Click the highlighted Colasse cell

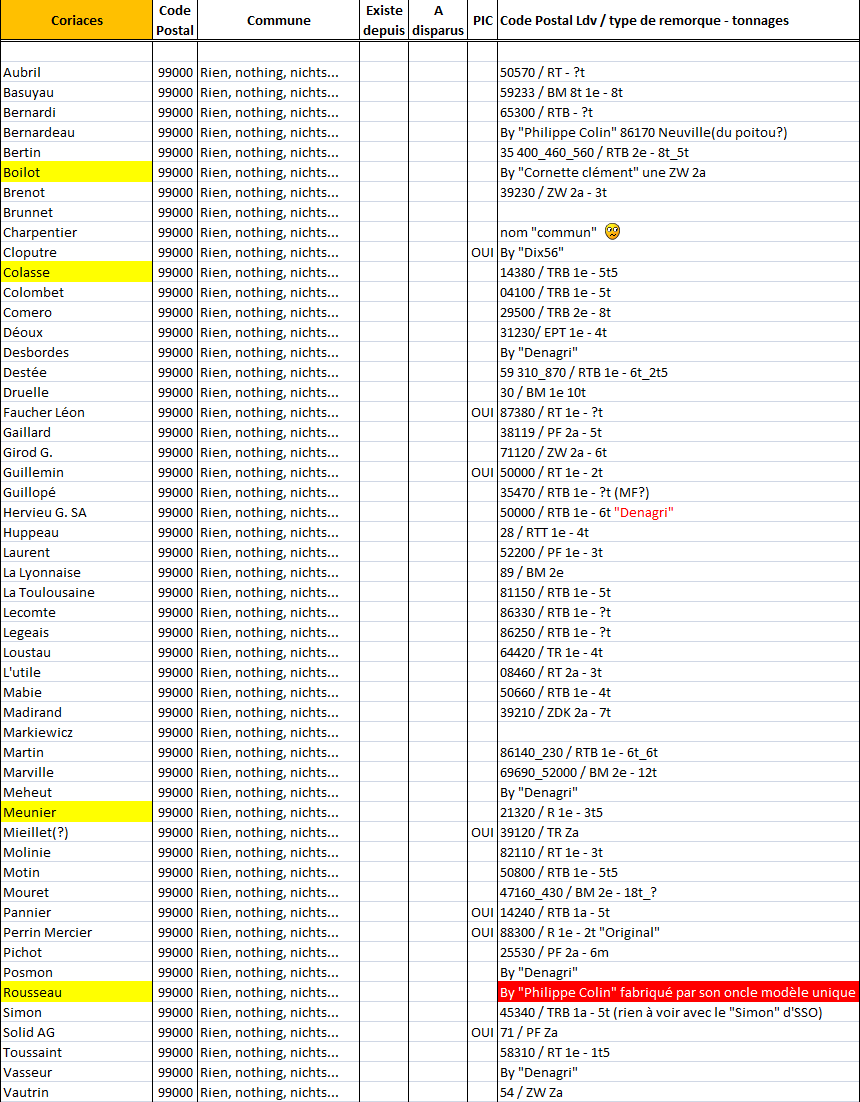77,272
